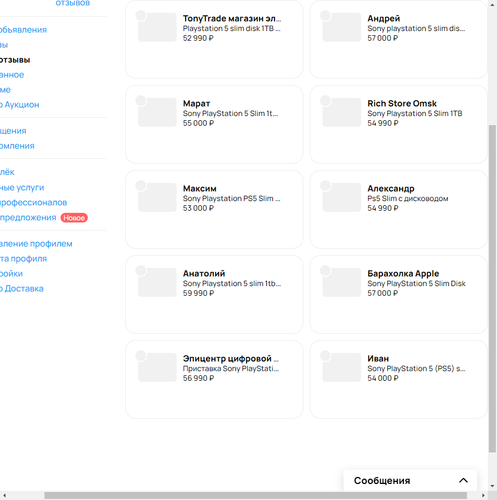Go to объявления in sidebar
The width and height of the screenshot is (497, 500).
(23, 30)
